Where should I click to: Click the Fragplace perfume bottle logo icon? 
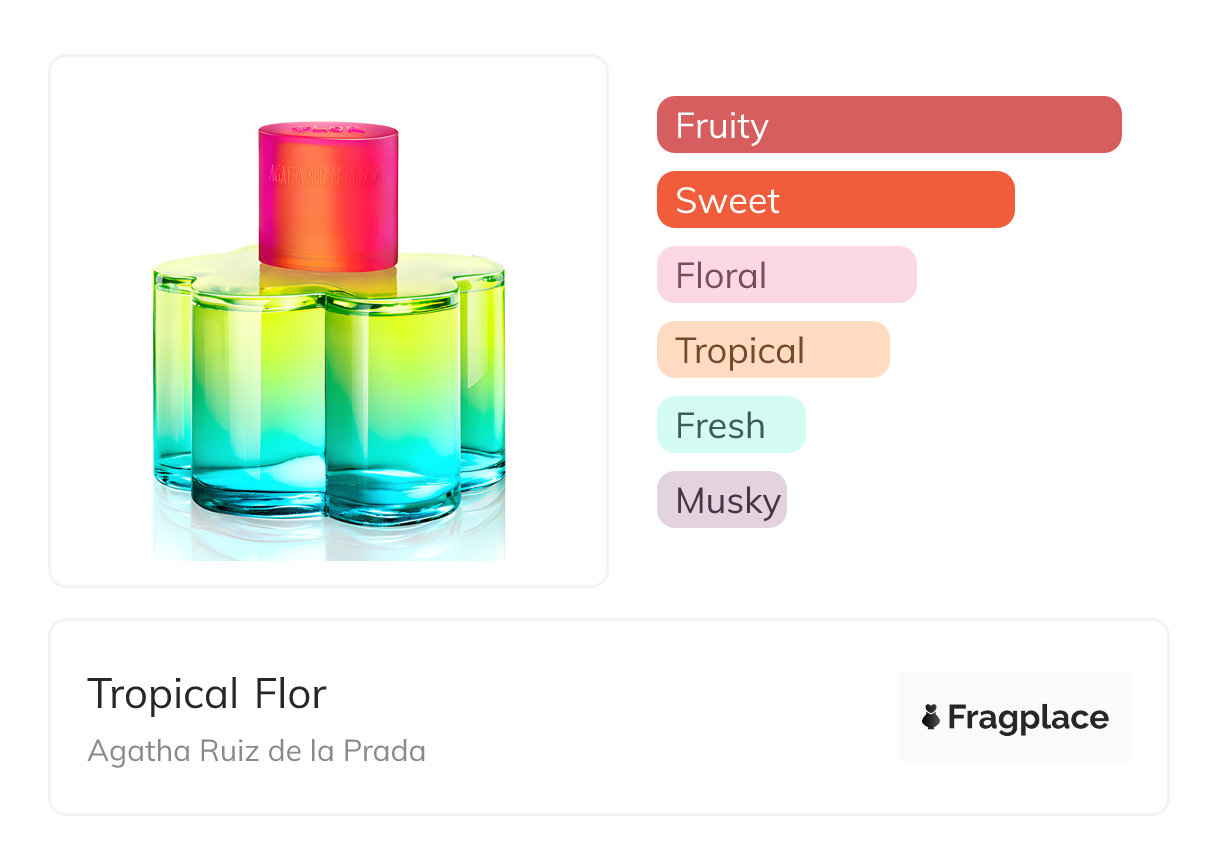(x=931, y=717)
